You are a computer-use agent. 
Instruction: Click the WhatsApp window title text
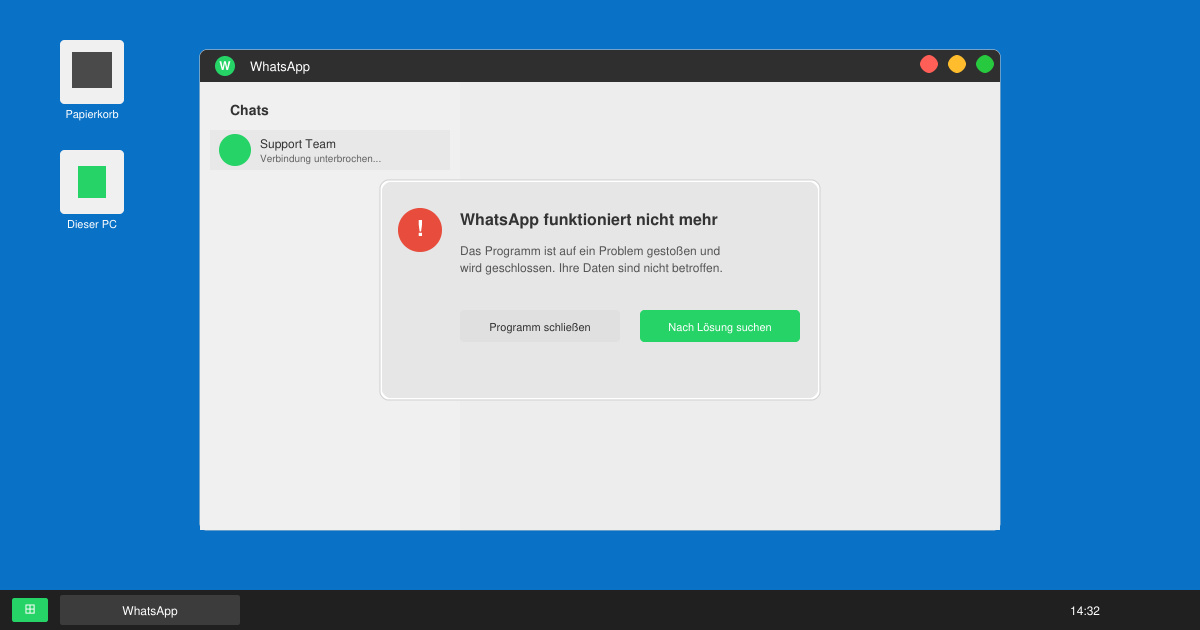coord(280,67)
